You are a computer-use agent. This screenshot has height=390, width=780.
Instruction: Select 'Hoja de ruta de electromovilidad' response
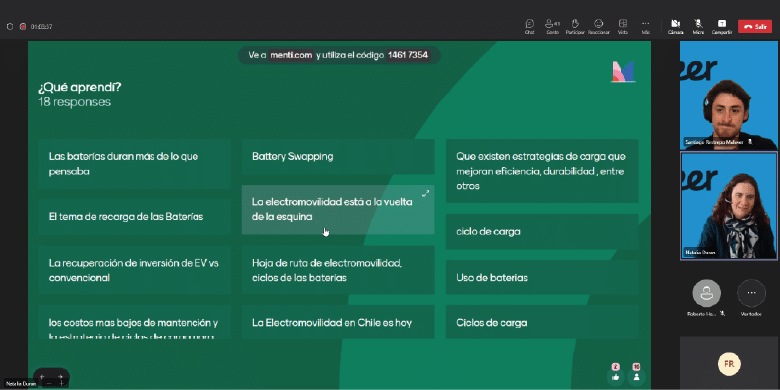pyautogui.click(x=338, y=270)
